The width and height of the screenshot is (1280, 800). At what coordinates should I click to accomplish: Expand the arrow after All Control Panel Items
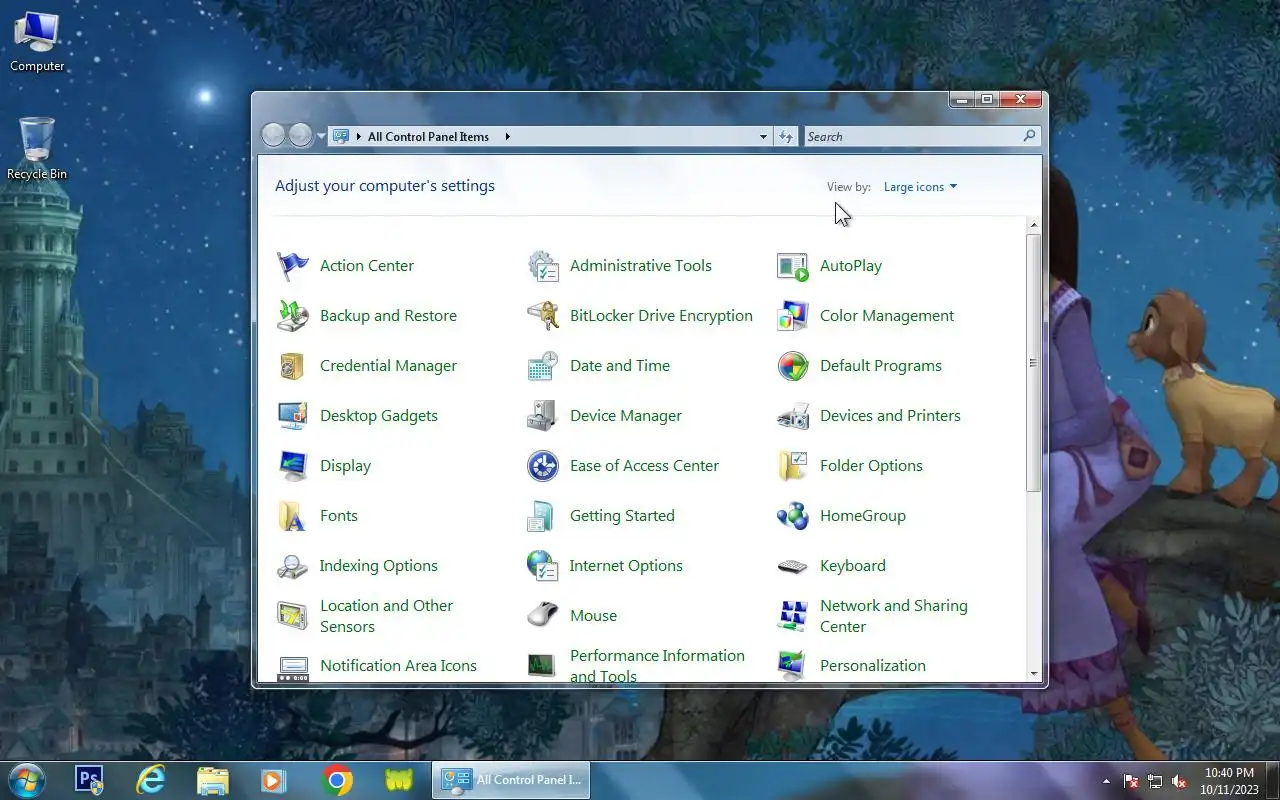[507, 137]
